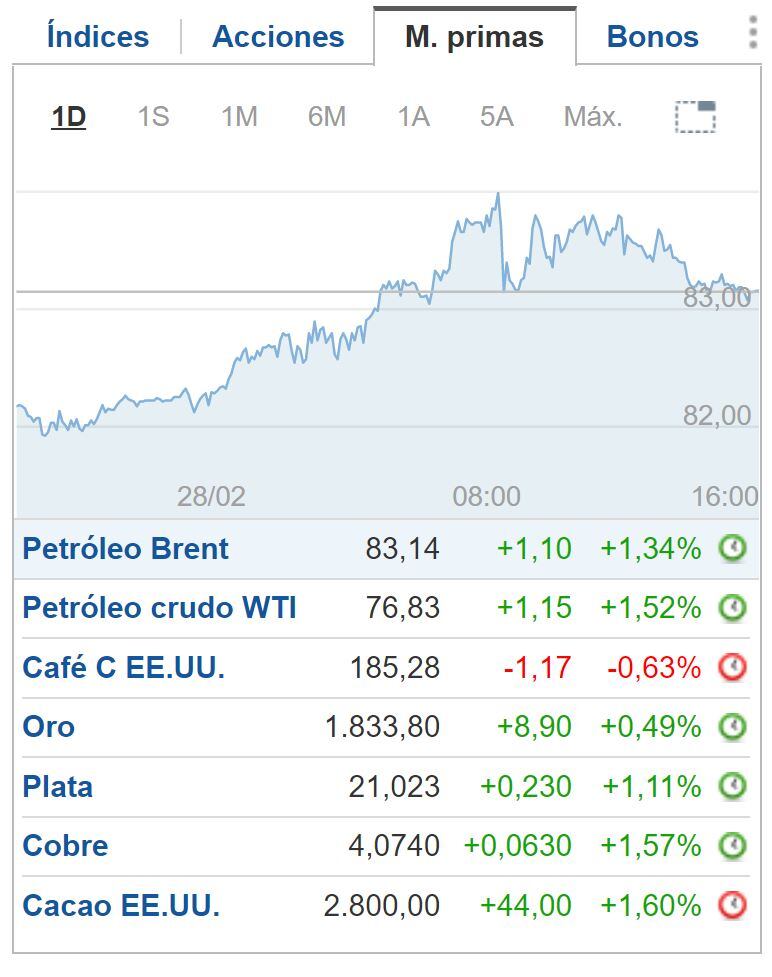The height and width of the screenshot is (977, 772).
Task: Click the red clock icon beside Café C EE.UU.
Action: pos(731,667)
